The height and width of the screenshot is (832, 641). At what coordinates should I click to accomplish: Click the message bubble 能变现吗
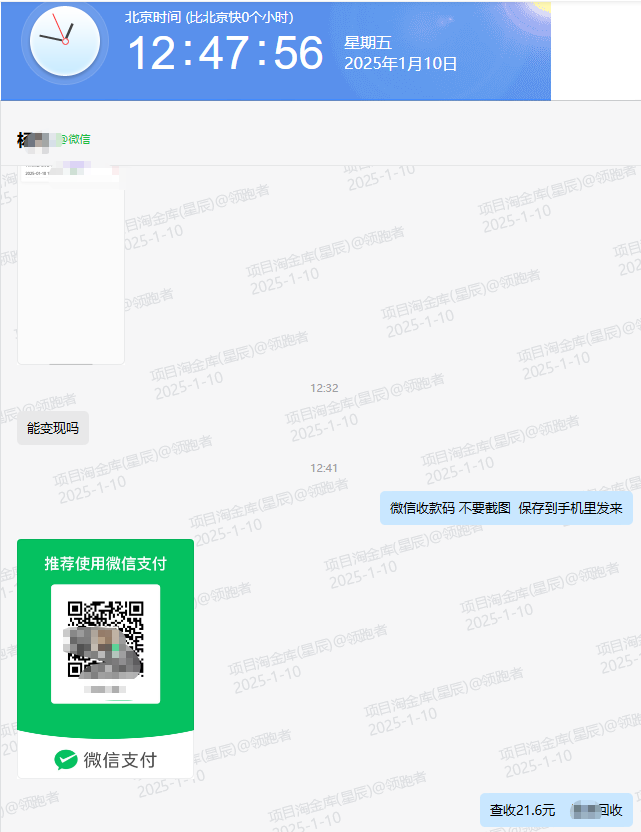(53, 428)
